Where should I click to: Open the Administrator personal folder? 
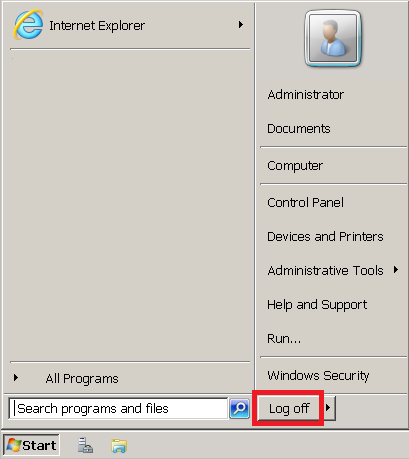pyautogui.click(x=306, y=95)
